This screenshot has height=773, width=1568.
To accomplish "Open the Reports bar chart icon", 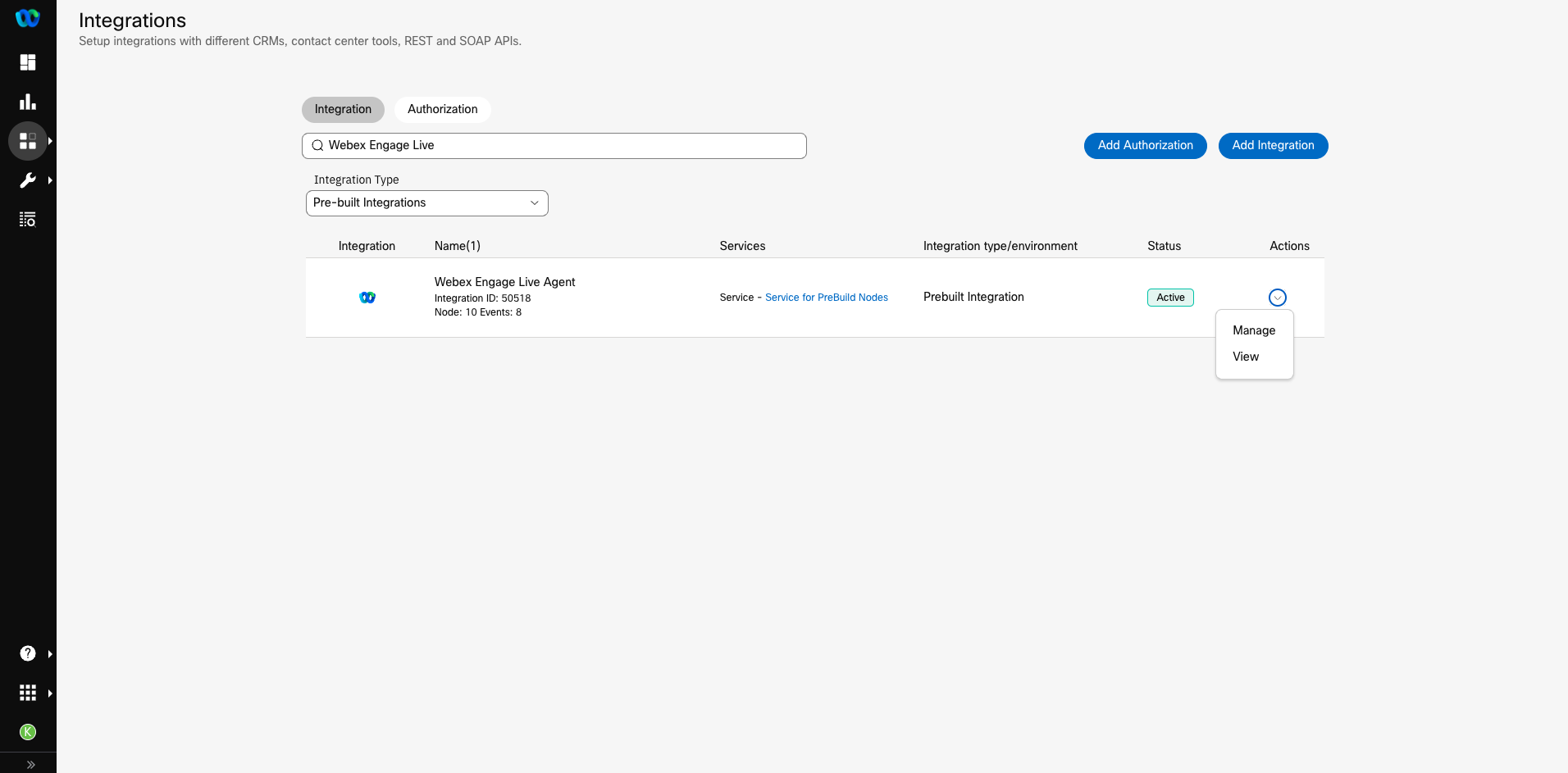I will (28, 102).
